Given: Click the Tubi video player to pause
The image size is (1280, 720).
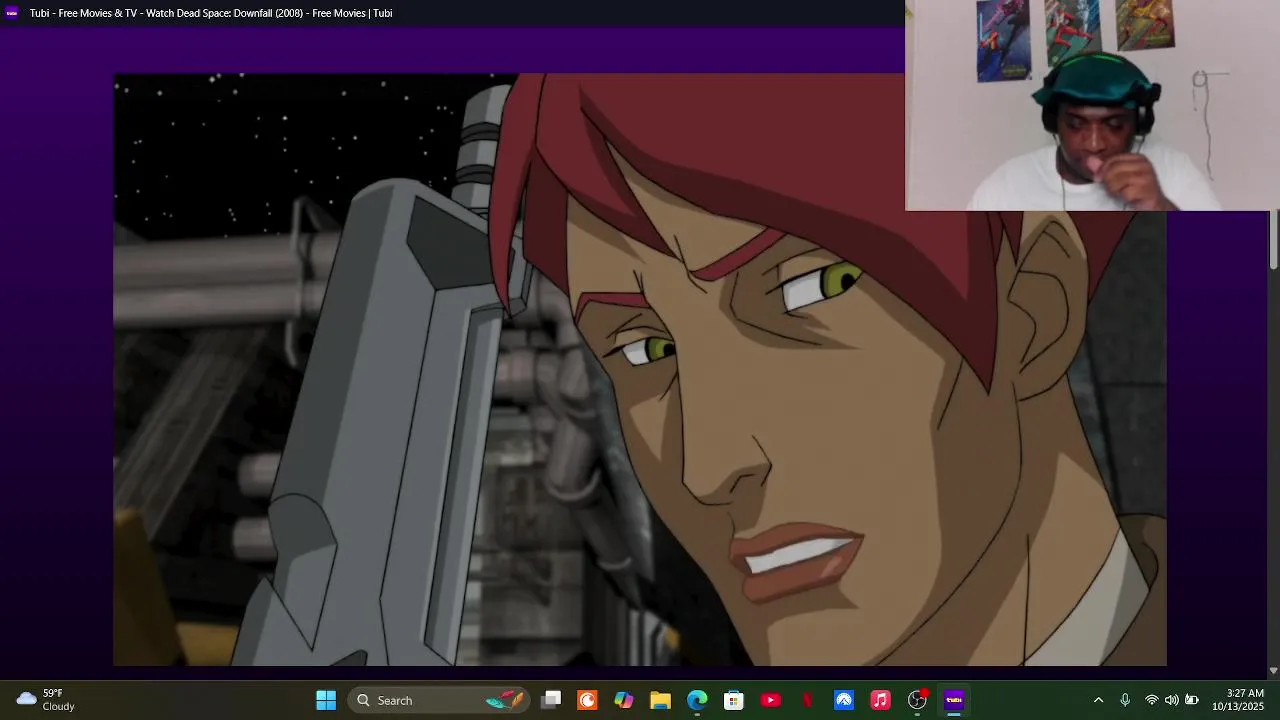Looking at the screenshot, I should [640, 369].
